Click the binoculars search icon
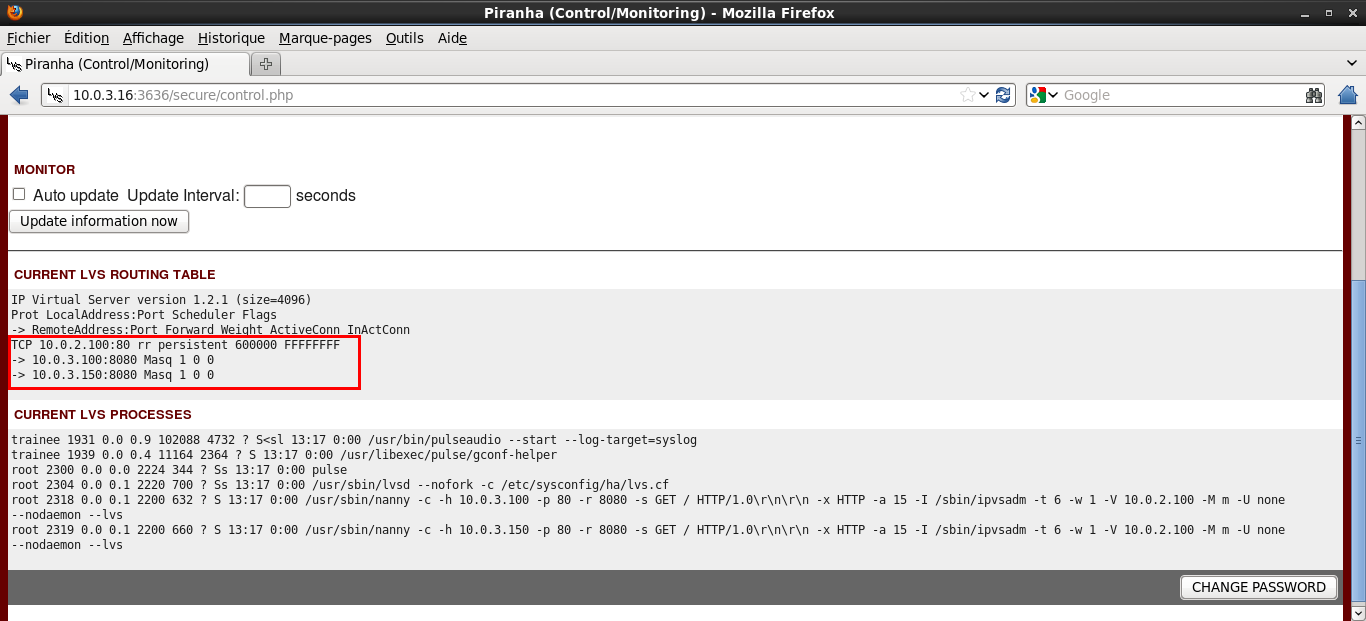Image resolution: width=1366 pixels, height=621 pixels. [1314, 95]
